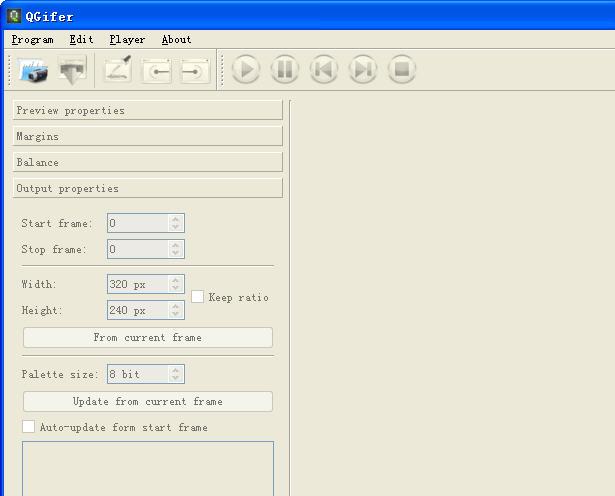The width and height of the screenshot is (615, 496).
Task: Expand the Preview properties section
Action: 147,110
